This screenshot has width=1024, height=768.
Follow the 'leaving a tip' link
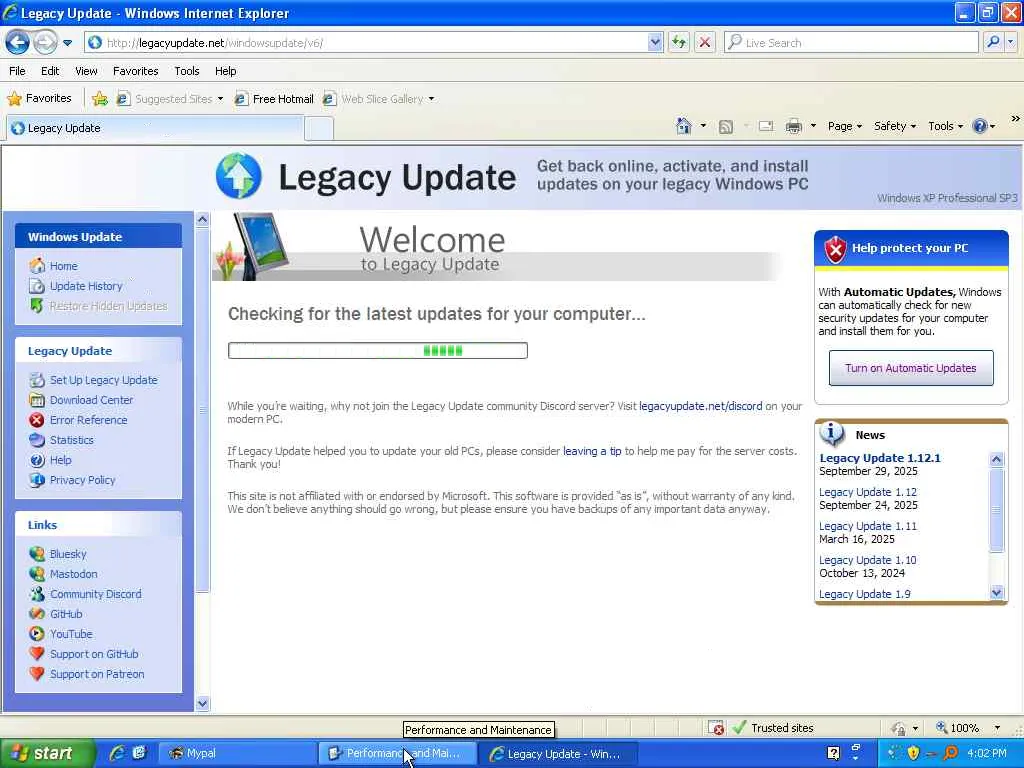point(592,451)
